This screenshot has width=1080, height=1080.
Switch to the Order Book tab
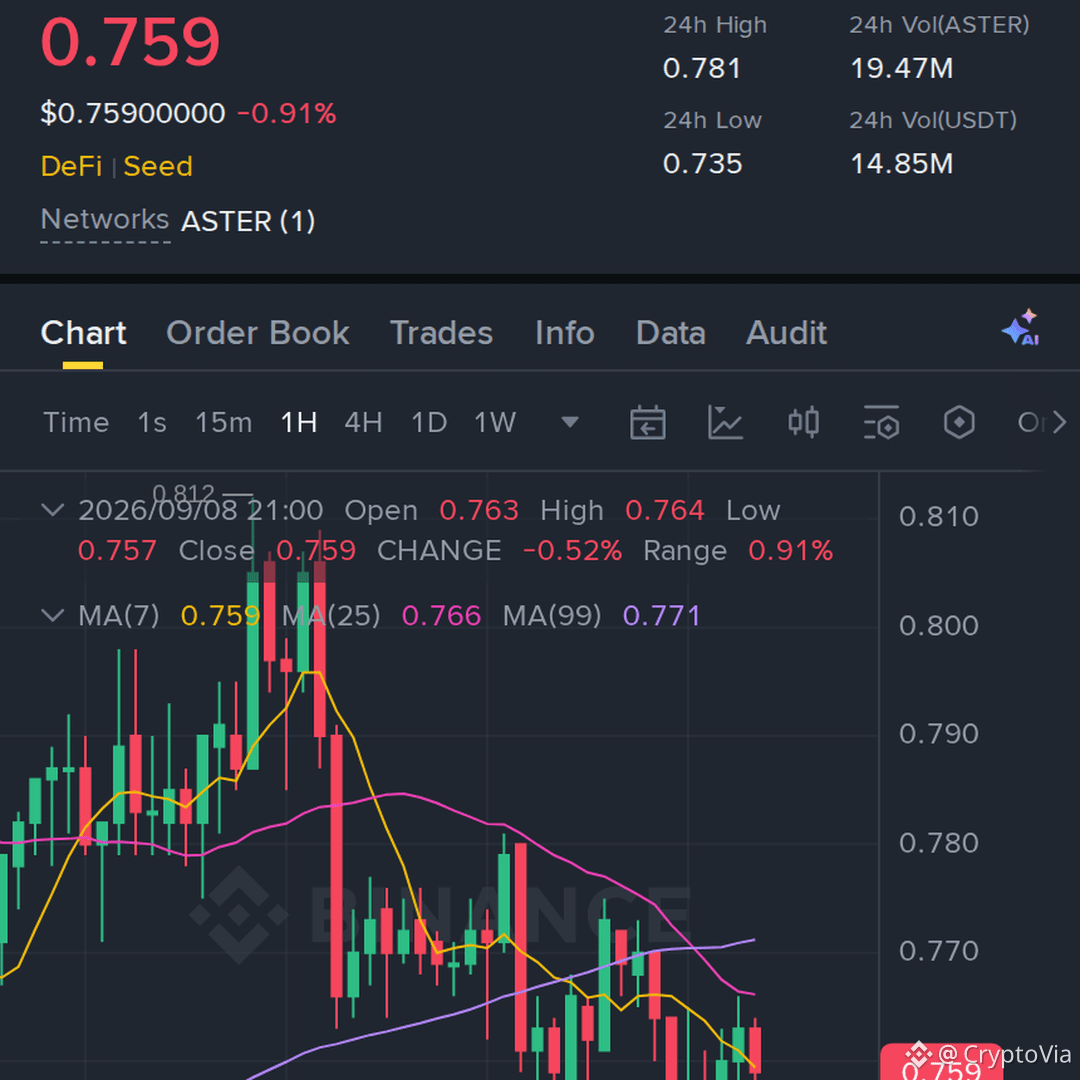[258, 333]
